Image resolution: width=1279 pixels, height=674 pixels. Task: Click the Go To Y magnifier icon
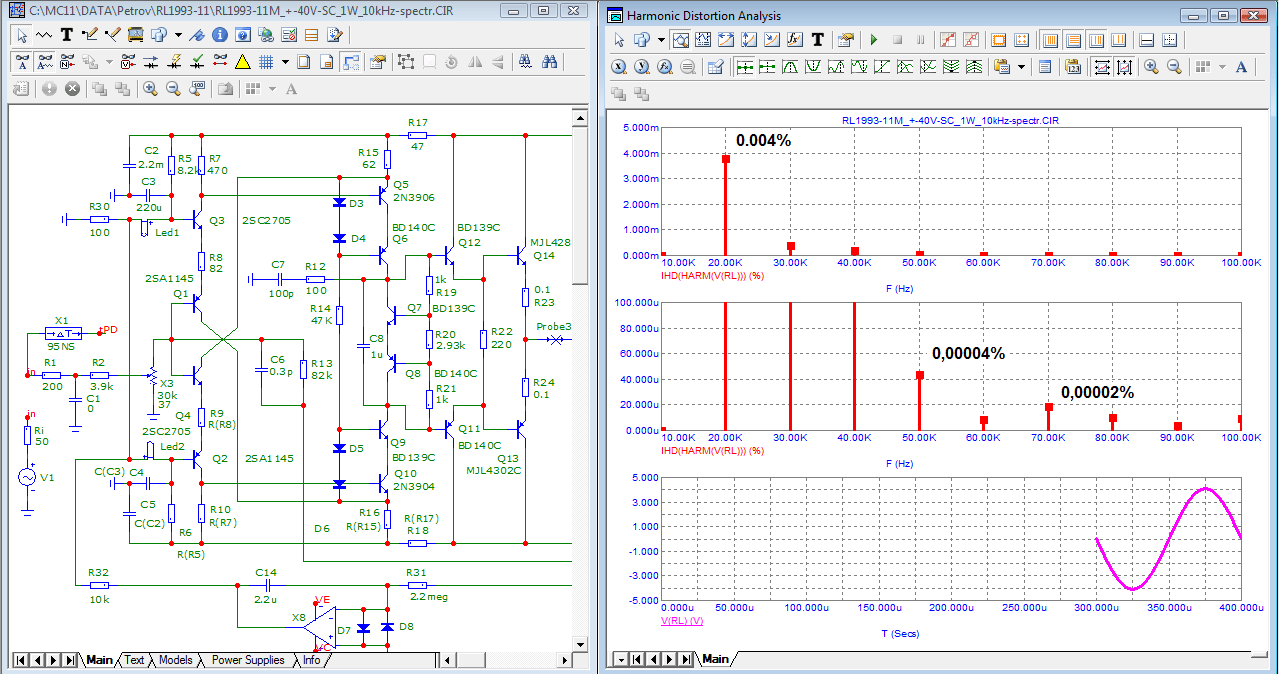(642, 67)
